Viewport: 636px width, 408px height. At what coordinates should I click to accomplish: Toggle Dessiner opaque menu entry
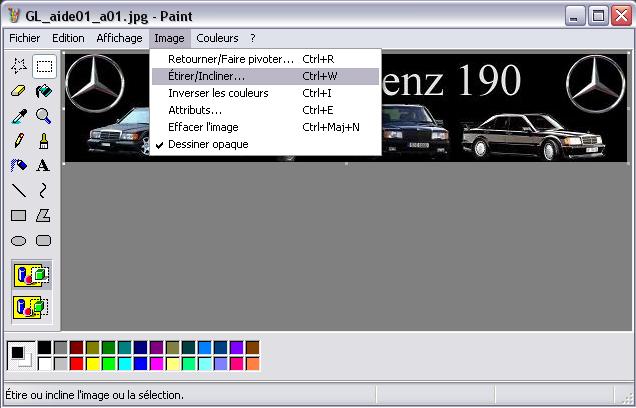(x=266, y=144)
